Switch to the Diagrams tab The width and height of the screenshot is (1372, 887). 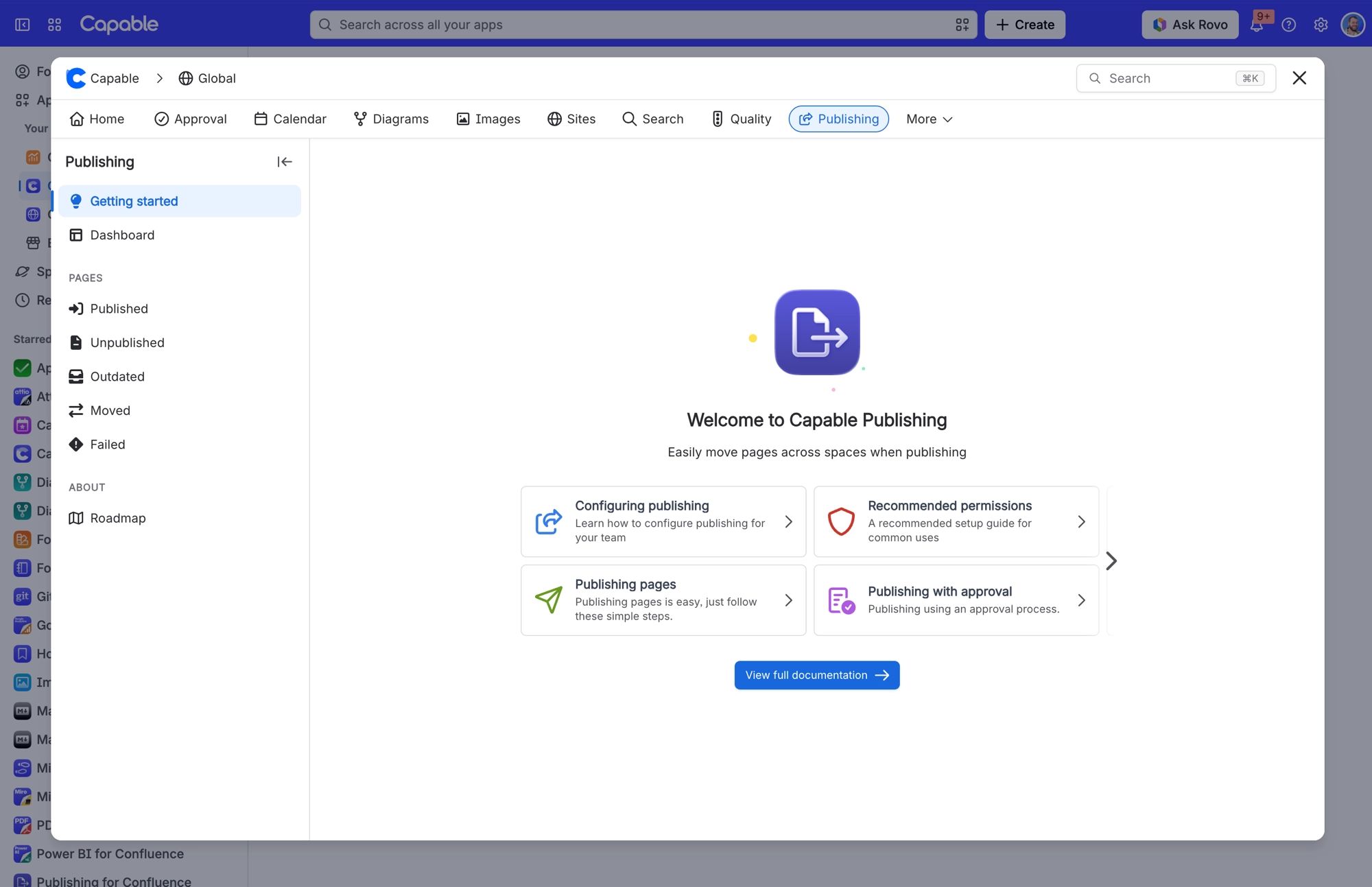click(391, 119)
